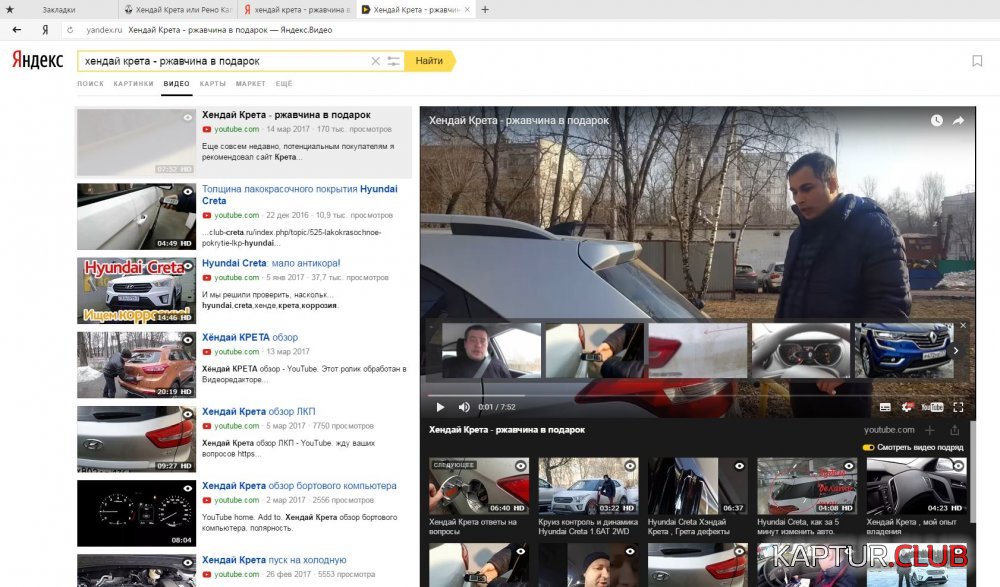
Task: Expand the ЕЩЁ more services menu
Action: coord(284,84)
